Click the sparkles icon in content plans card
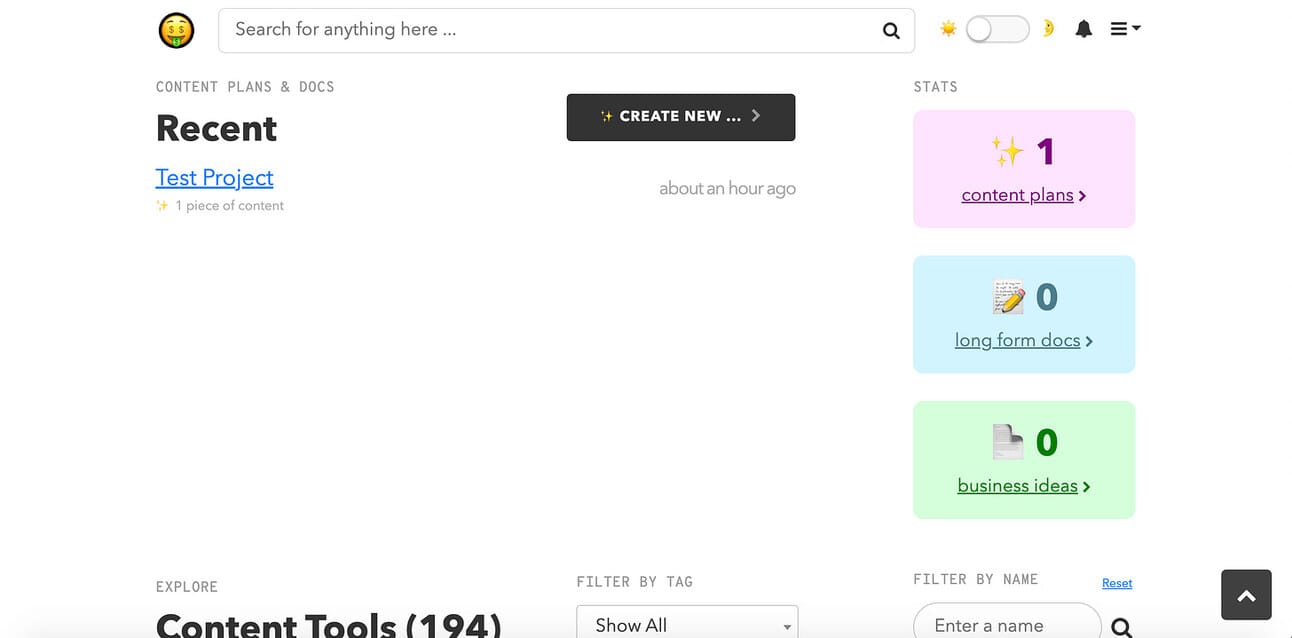Screen dimensions: 1292x638 [x=1007, y=152]
